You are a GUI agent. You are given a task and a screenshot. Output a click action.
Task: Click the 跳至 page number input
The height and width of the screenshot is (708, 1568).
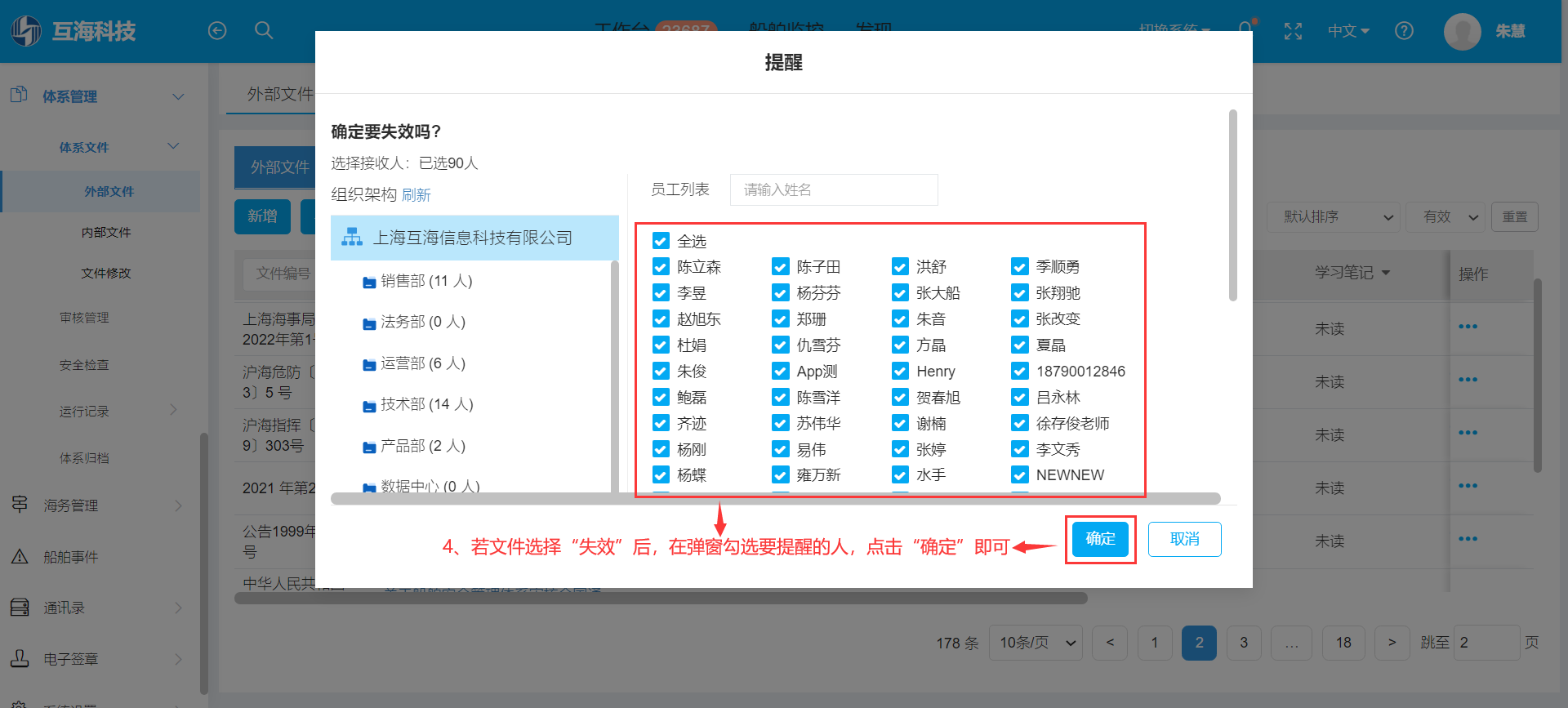1486,643
